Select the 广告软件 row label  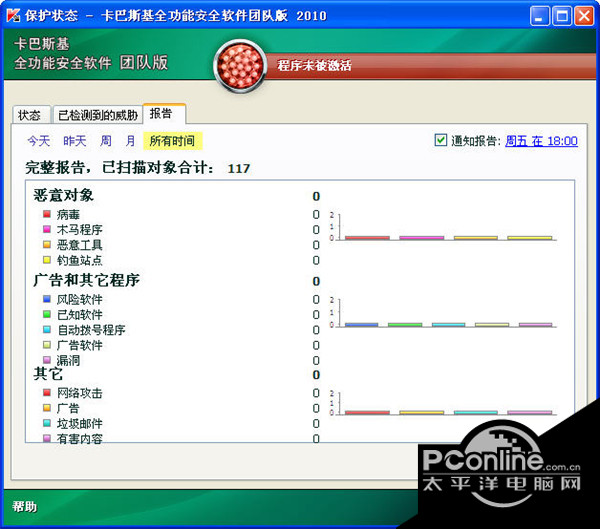coord(80,345)
